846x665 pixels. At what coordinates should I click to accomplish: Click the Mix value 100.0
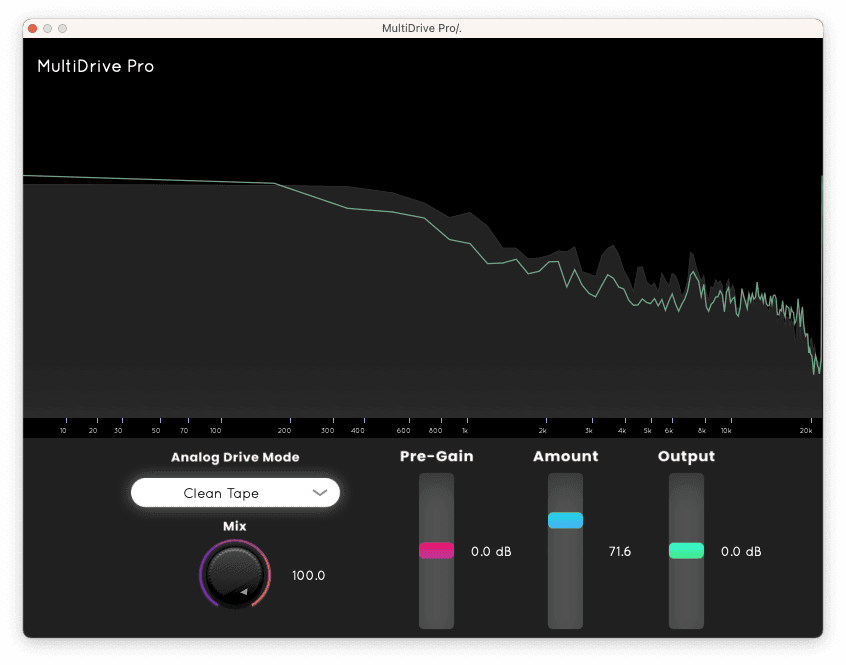309,575
